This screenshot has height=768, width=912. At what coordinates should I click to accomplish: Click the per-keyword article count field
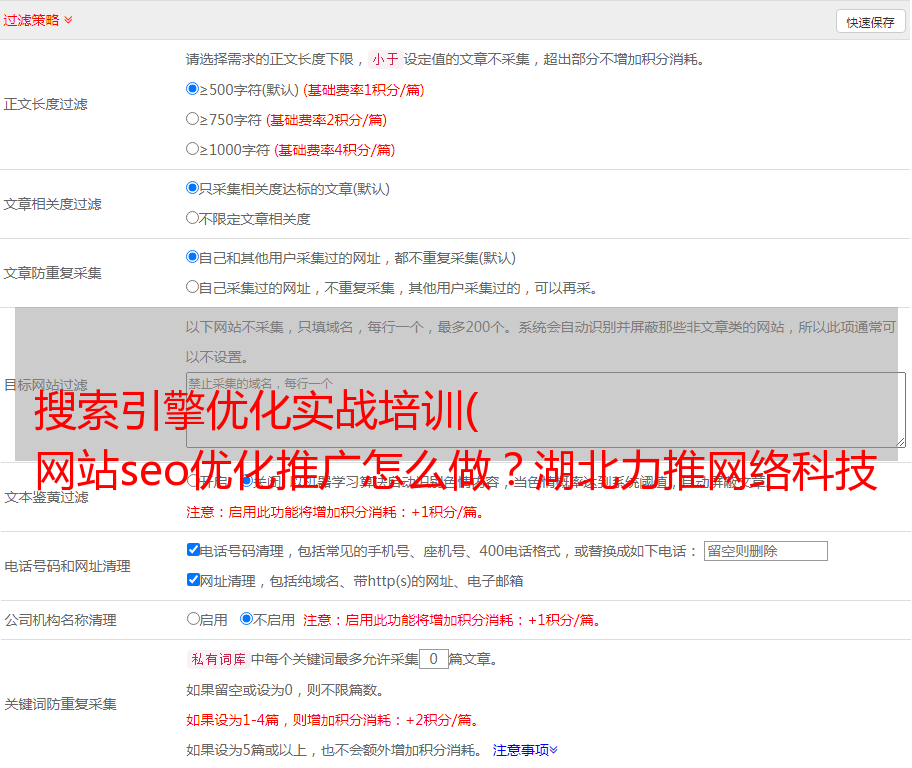coord(433,659)
